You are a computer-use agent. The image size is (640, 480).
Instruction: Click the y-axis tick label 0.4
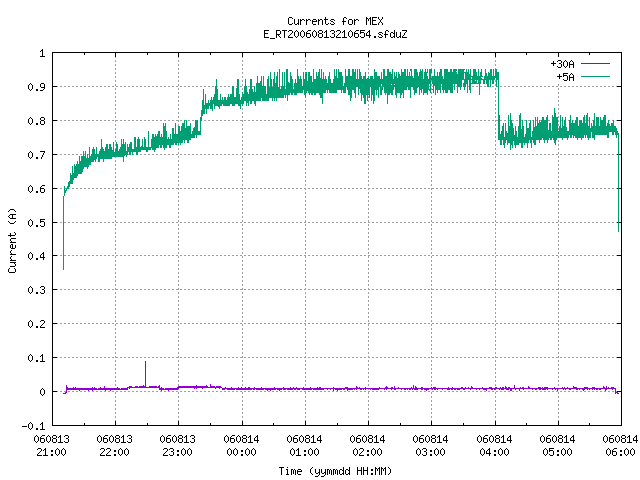coord(36,256)
